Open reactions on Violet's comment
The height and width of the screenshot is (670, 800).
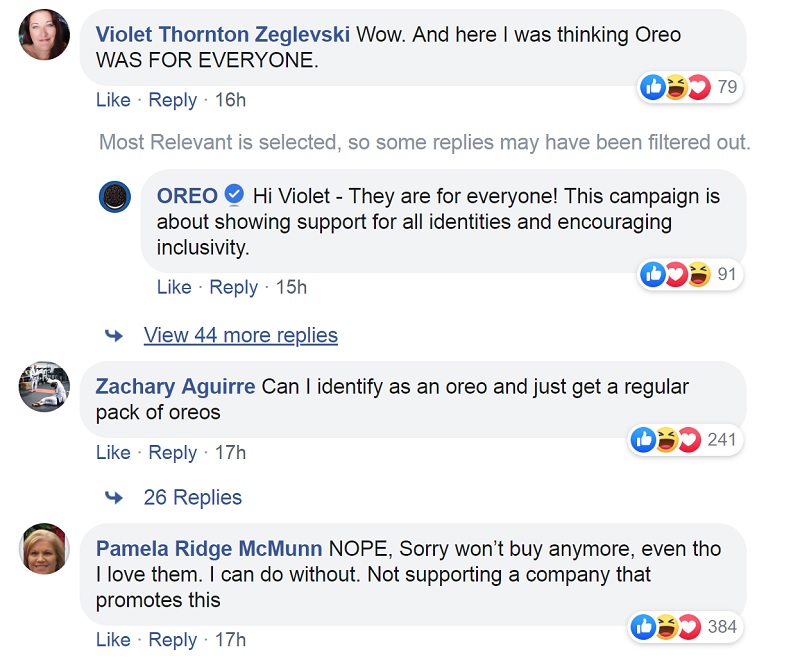(x=691, y=87)
